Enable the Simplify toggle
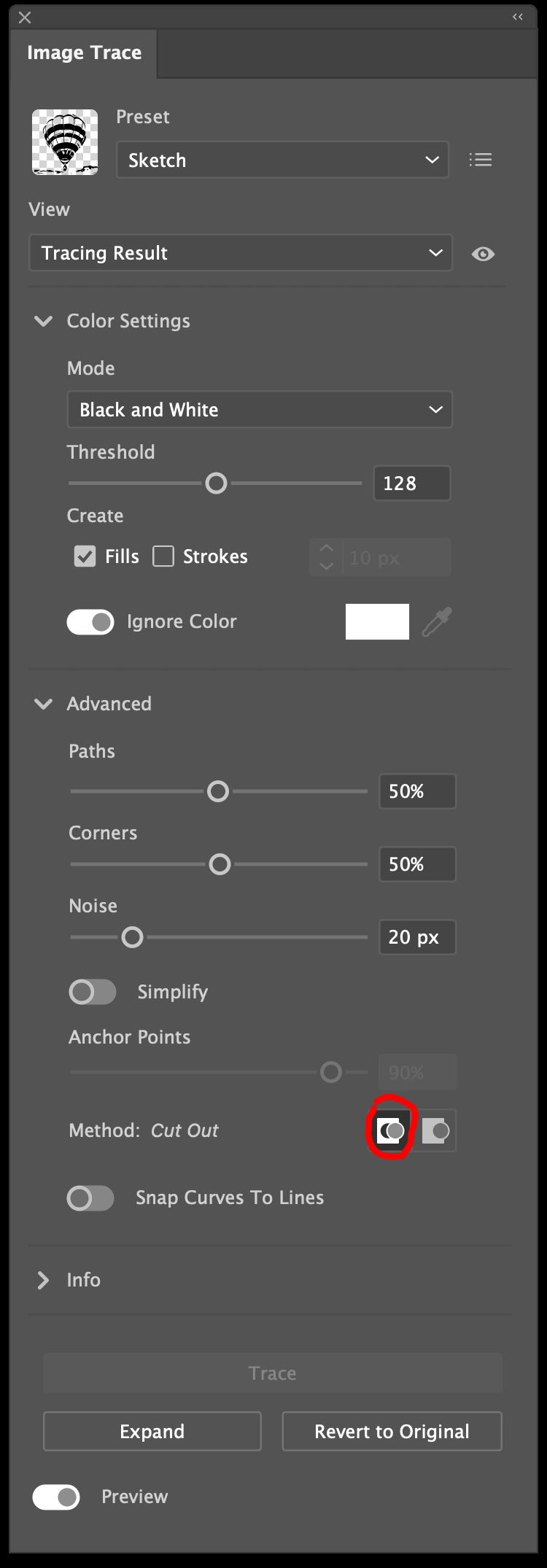The width and height of the screenshot is (547, 1568). [x=92, y=992]
